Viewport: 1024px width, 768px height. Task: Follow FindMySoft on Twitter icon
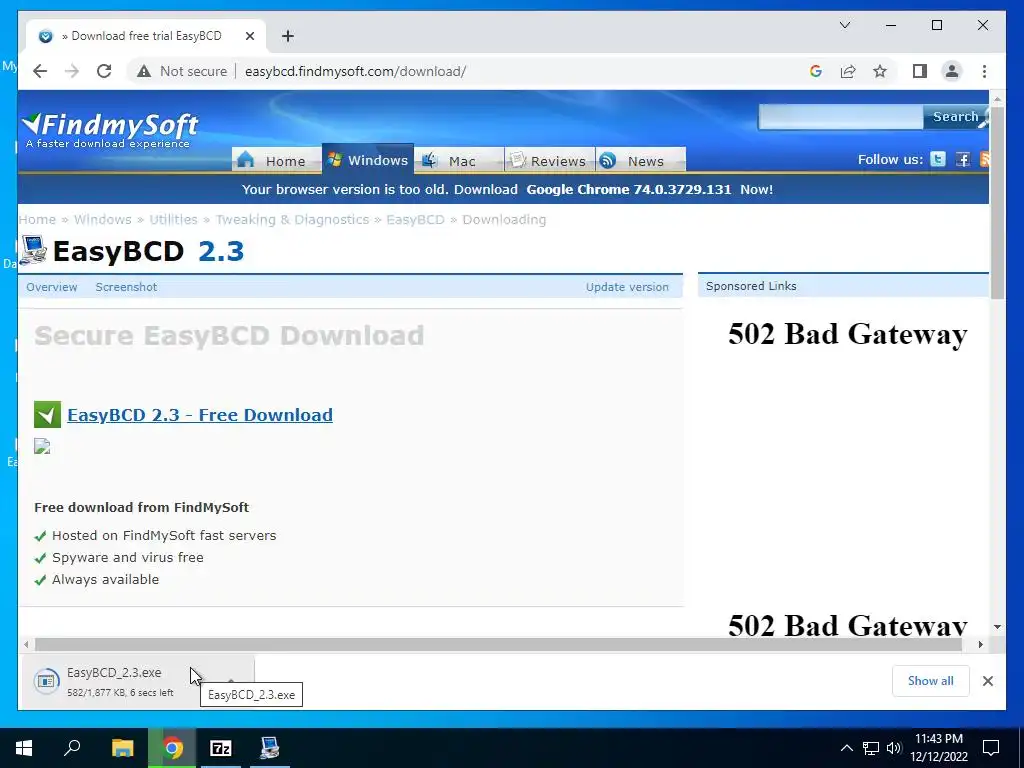938,159
